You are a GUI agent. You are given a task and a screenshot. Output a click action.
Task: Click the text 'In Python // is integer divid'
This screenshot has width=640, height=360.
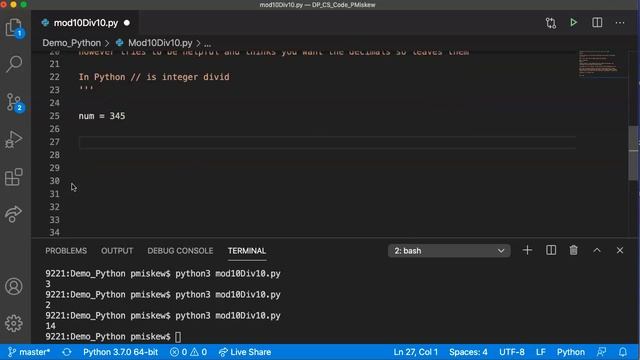click(154, 77)
